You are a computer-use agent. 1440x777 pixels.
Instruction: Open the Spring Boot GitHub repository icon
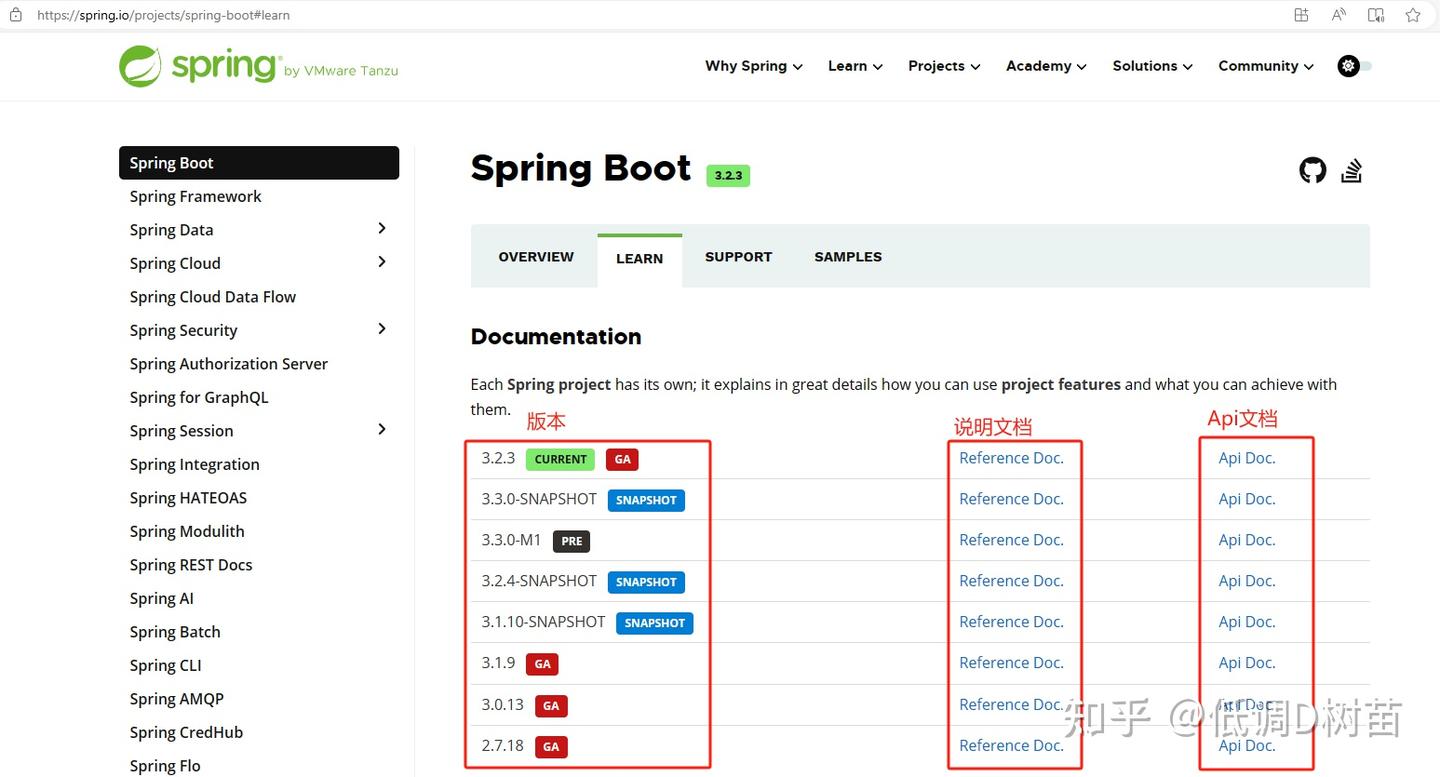1312,170
